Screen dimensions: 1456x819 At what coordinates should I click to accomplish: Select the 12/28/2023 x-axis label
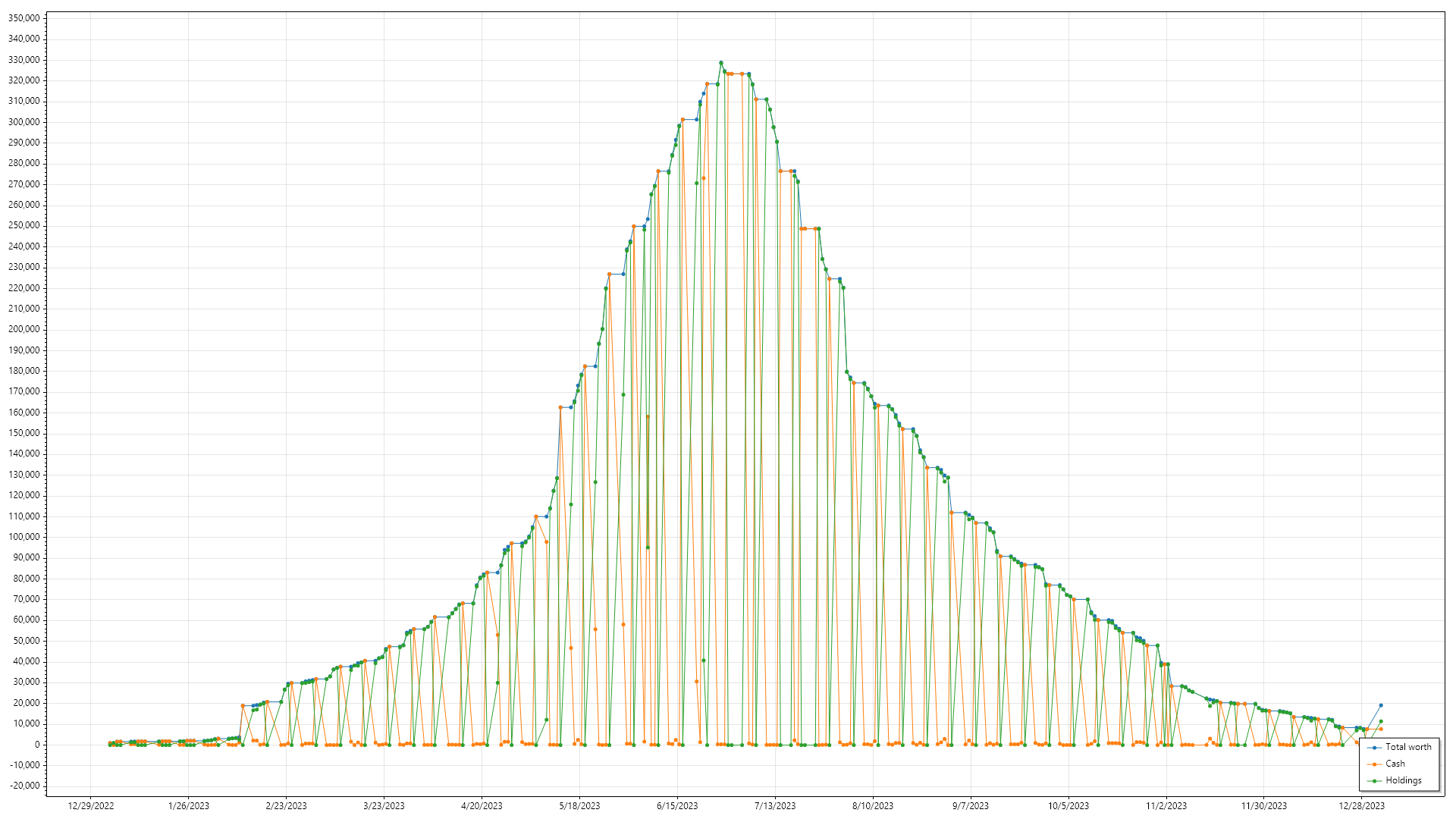[x=1363, y=806]
